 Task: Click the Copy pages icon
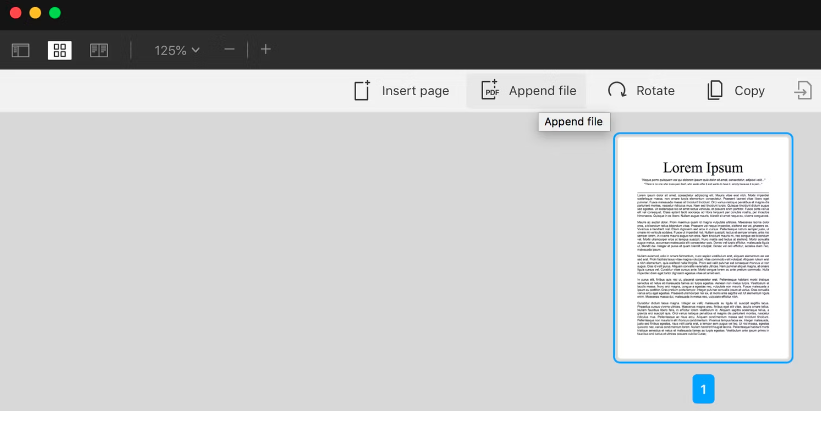(x=715, y=91)
